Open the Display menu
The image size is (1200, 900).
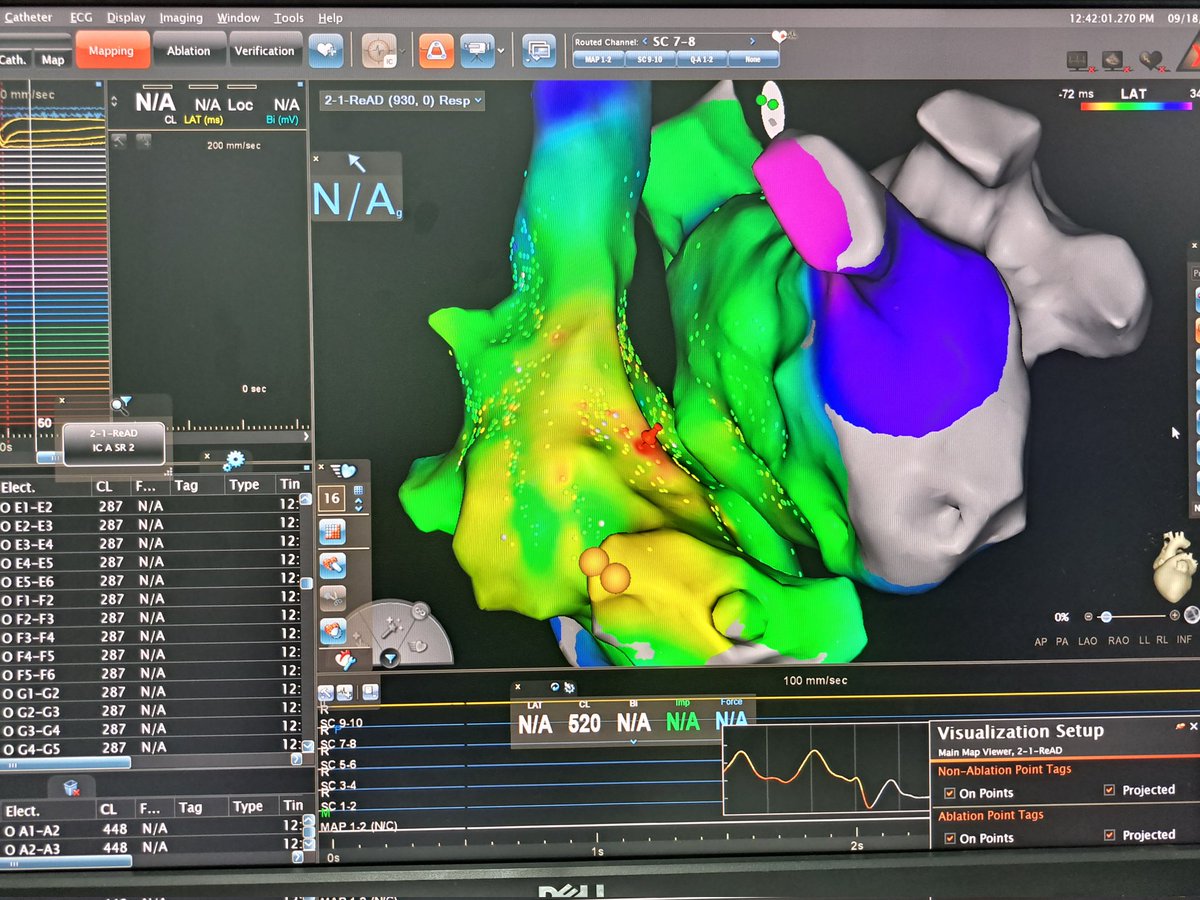(x=126, y=17)
